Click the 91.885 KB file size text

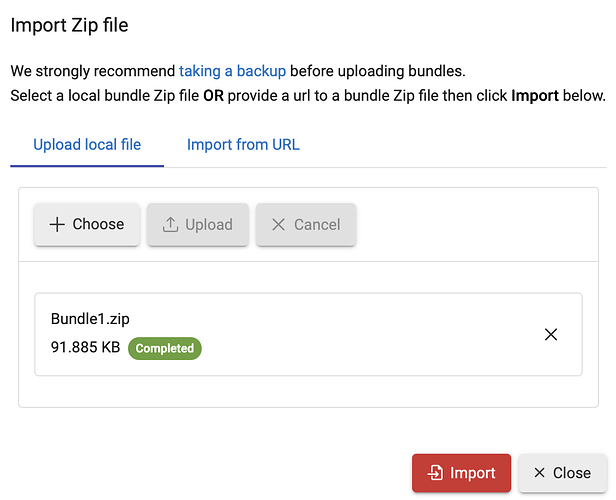[x=85, y=348]
